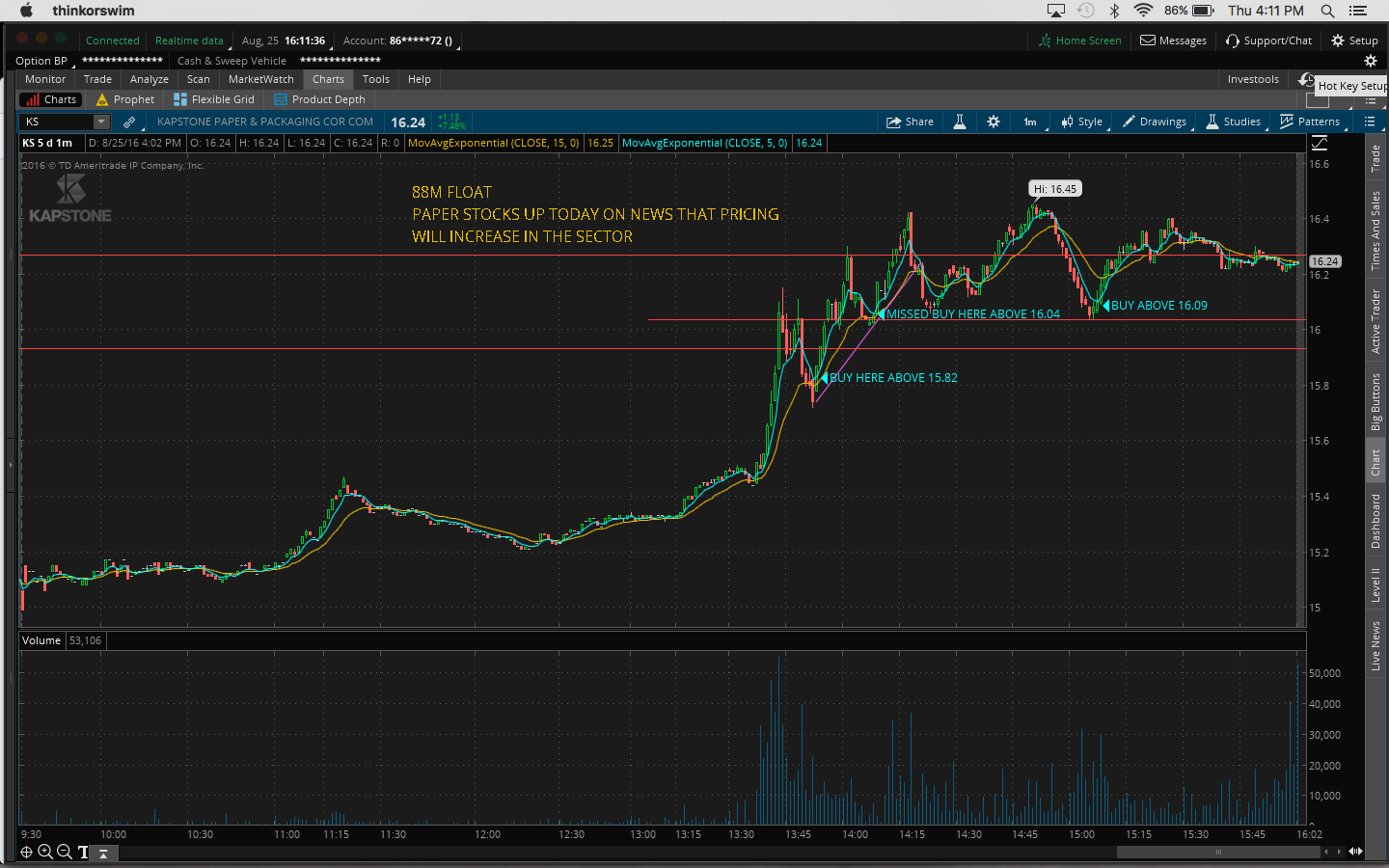Open the Prophet sub-tab
1389x868 pixels.
[x=125, y=99]
